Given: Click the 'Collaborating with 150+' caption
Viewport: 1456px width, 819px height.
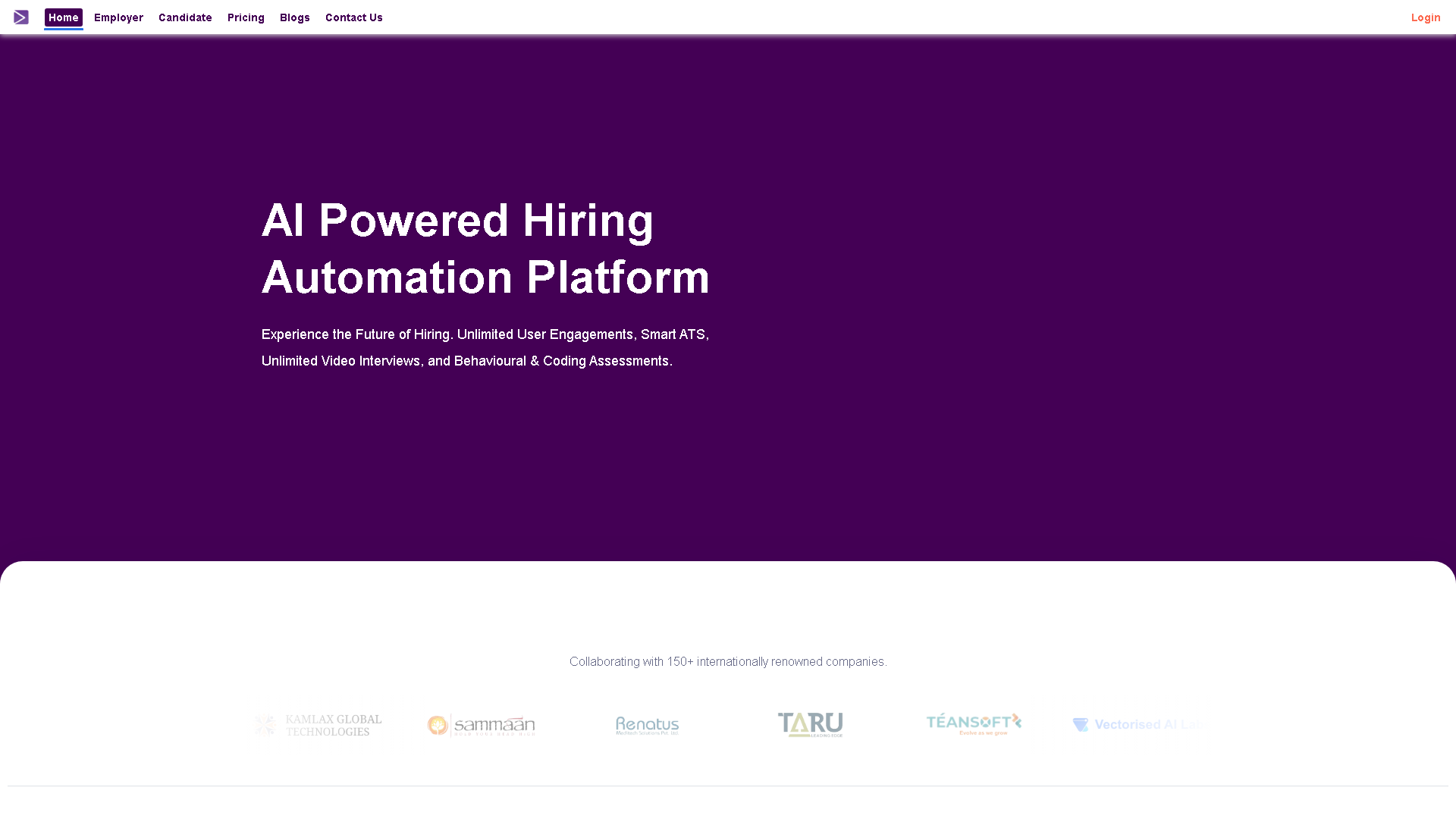Looking at the screenshot, I should pyautogui.click(x=728, y=662).
